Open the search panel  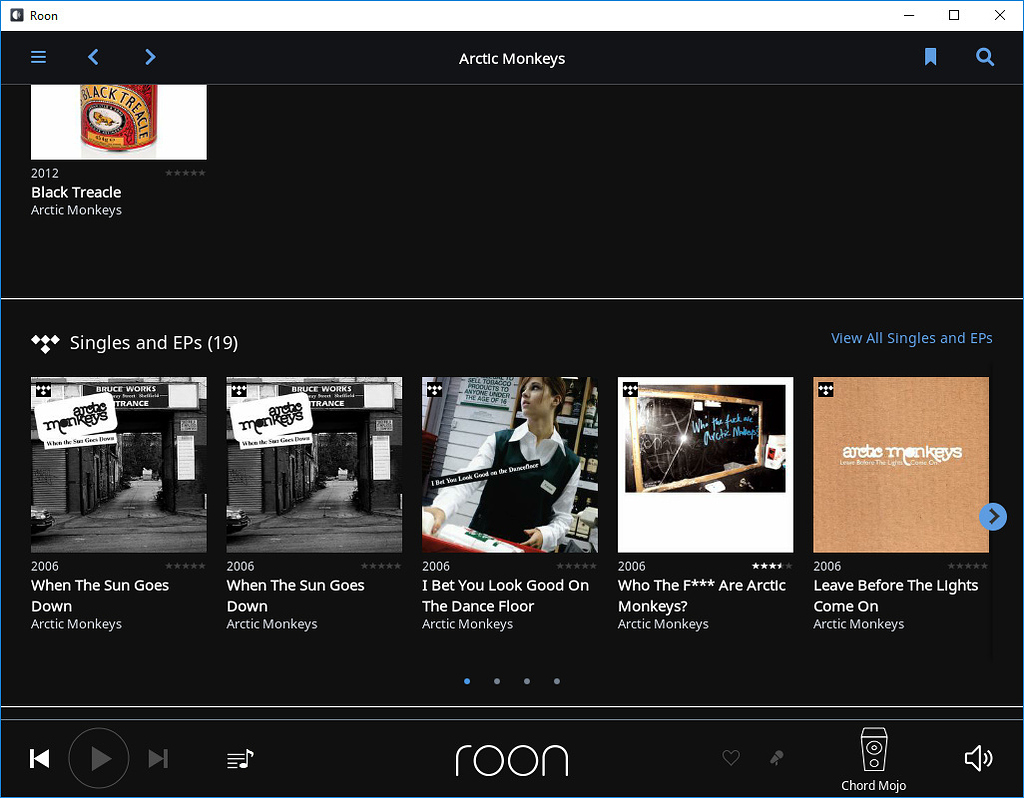[x=985, y=57]
